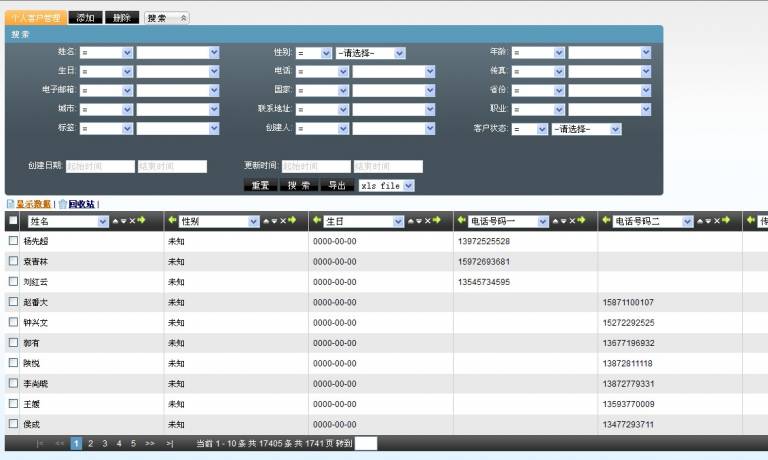Click the 添加 tab button

coord(85,18)
